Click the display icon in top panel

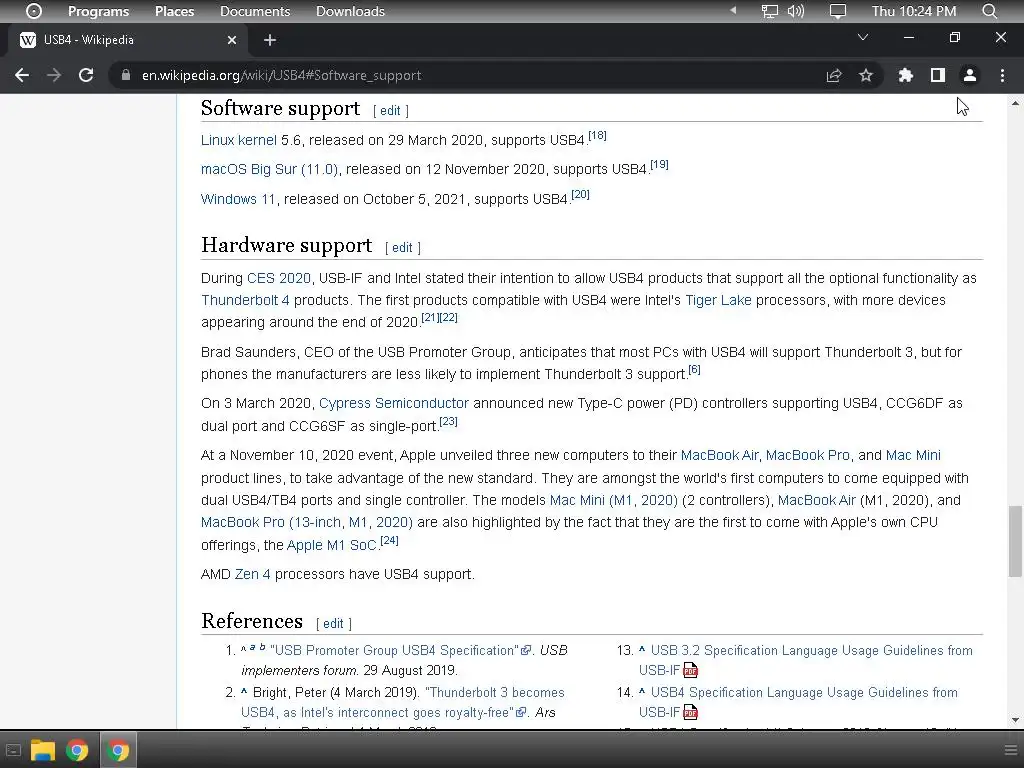838,11
